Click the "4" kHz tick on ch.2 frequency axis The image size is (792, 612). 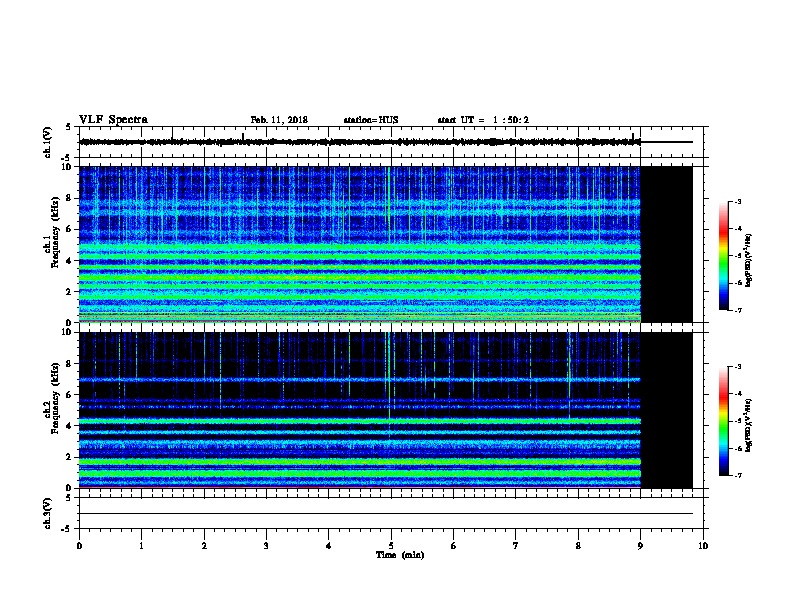click(70, 426)
